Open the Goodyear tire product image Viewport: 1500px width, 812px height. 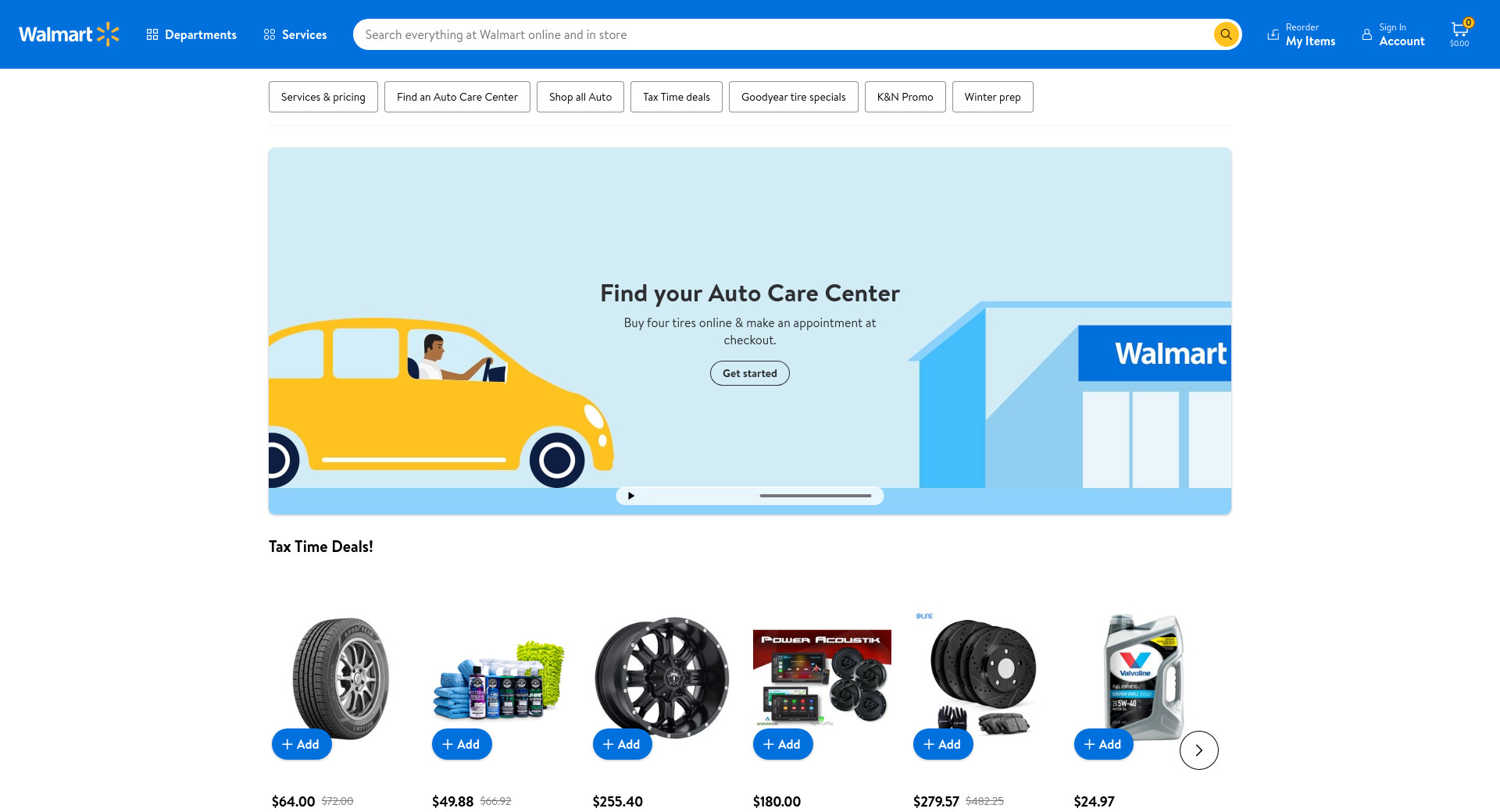coord(341,677)
